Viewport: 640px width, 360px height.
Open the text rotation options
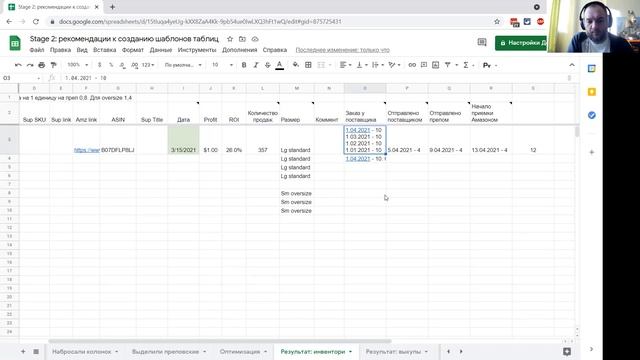point(394,65)
